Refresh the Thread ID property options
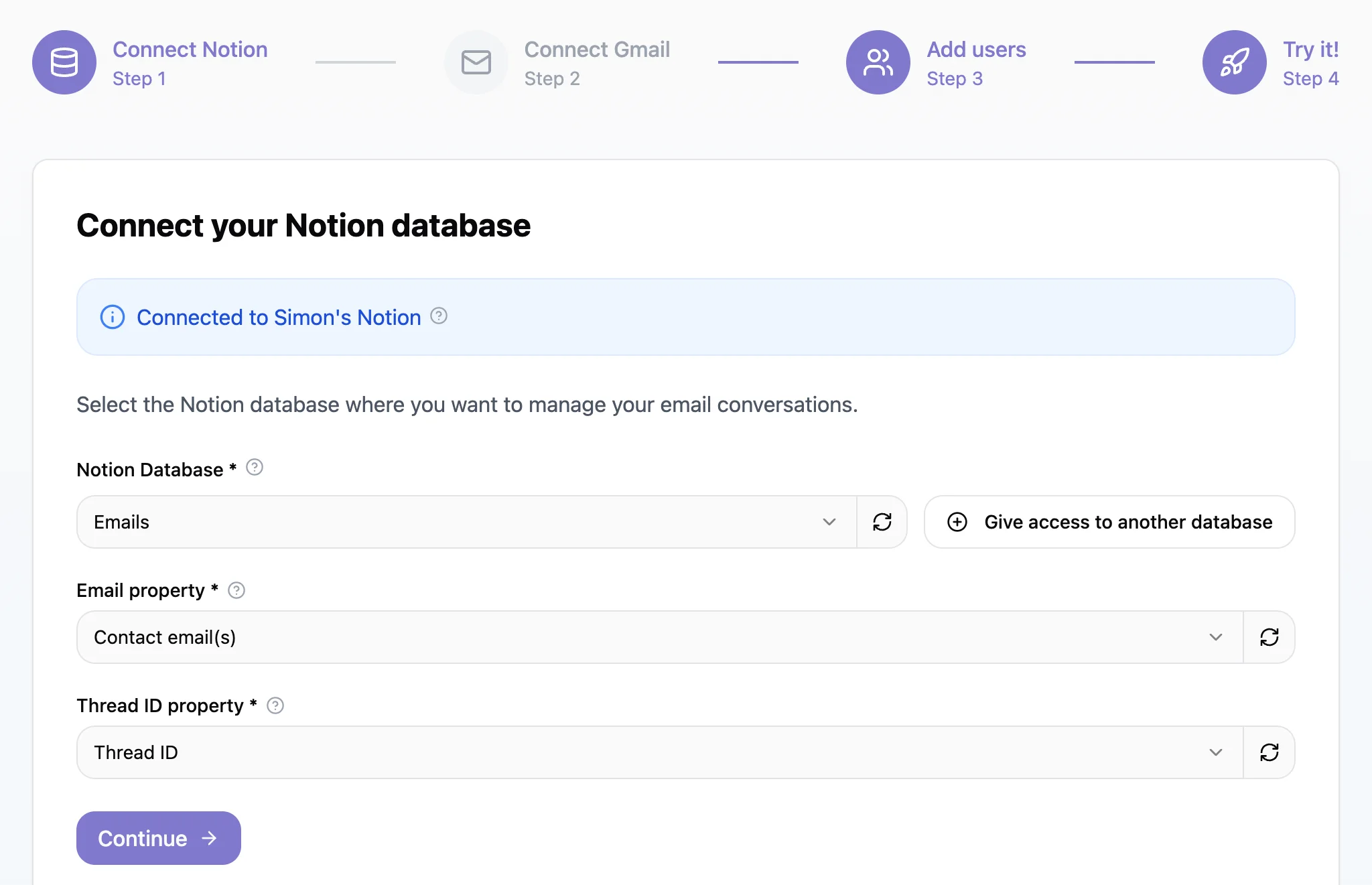Screen dimensions: 1372x885 [x=1269, y=752]
